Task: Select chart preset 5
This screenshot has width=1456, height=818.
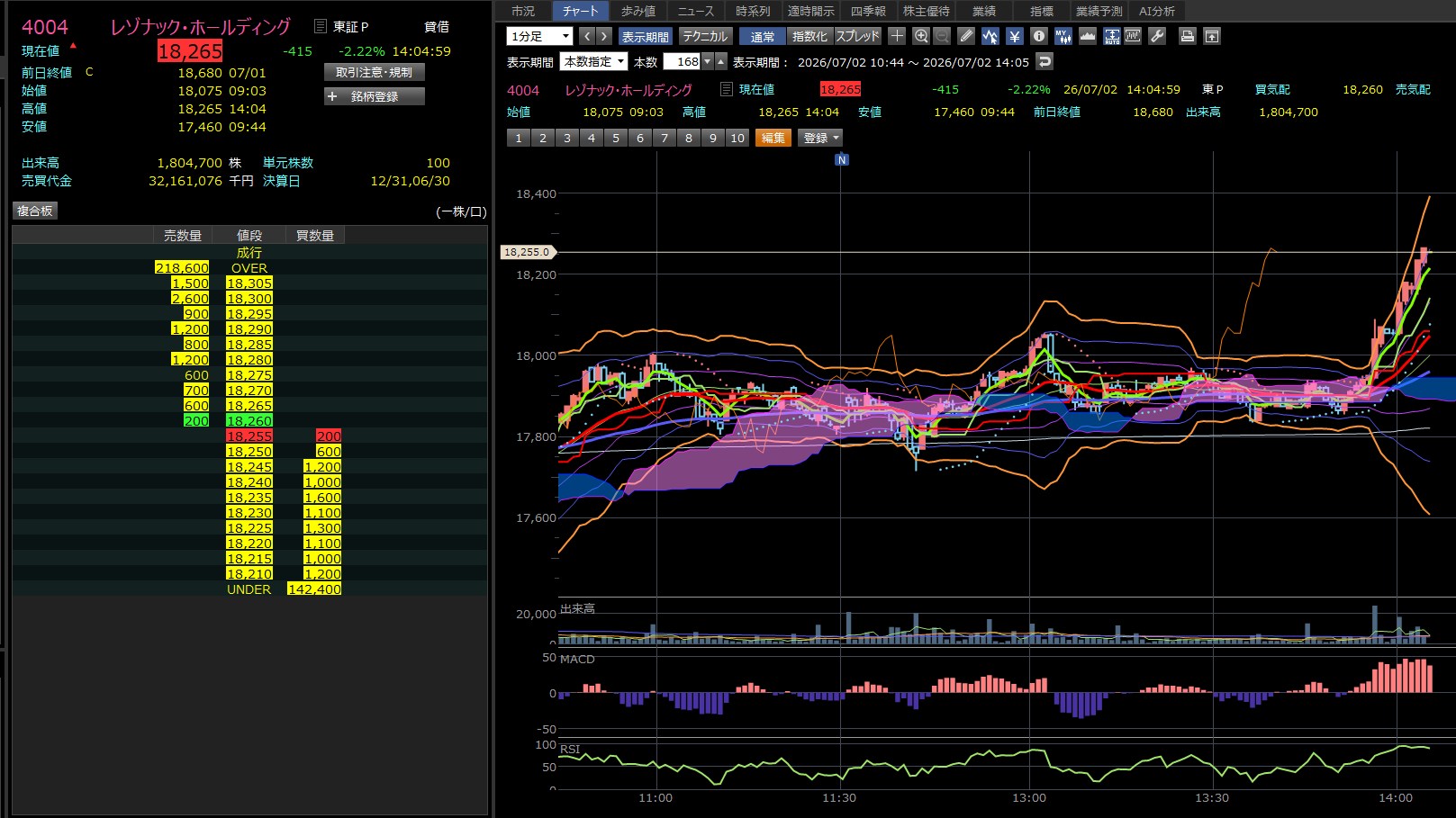Action: pos(616,138)
